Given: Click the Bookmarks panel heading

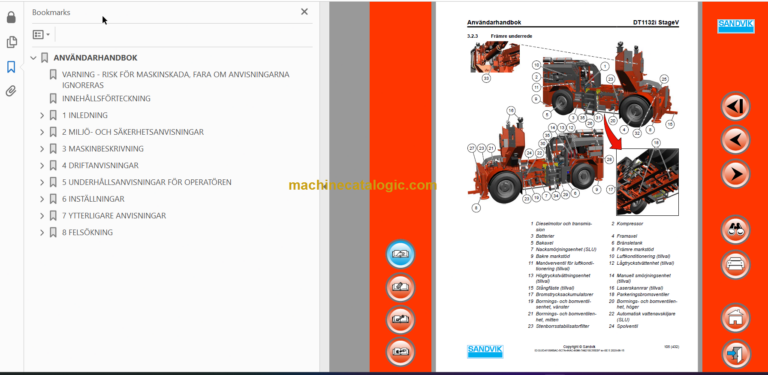Looking at the screenshot, I should click(x=51, y=12).
